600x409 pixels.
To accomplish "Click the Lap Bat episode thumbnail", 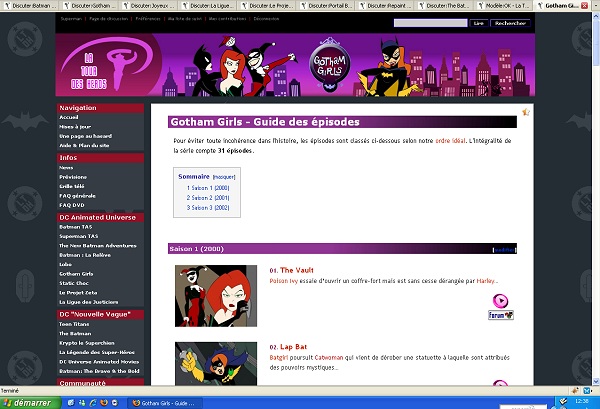I will click(x=216, y=363).
